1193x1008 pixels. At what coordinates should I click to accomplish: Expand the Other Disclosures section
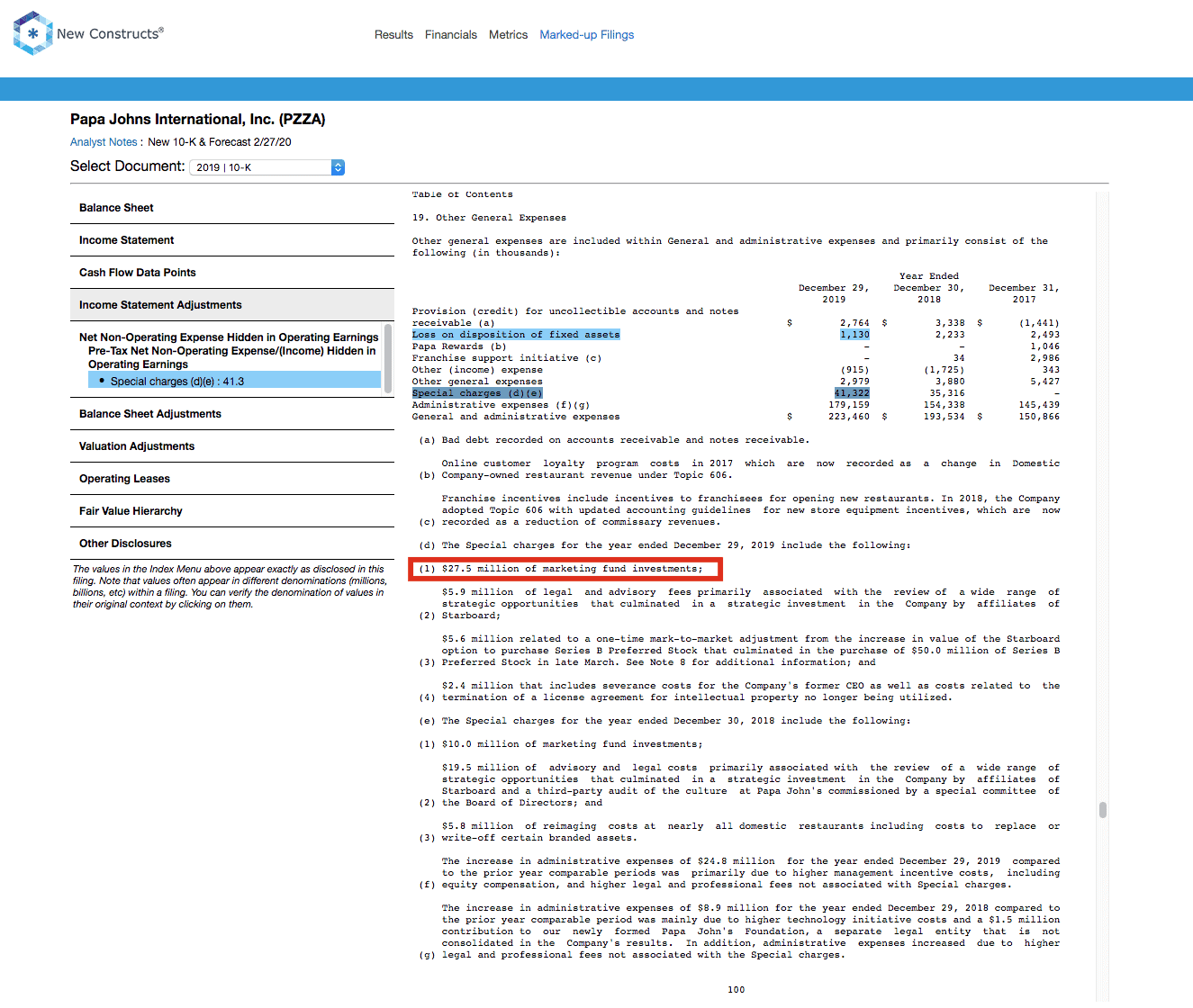click(x=232, y=544)
